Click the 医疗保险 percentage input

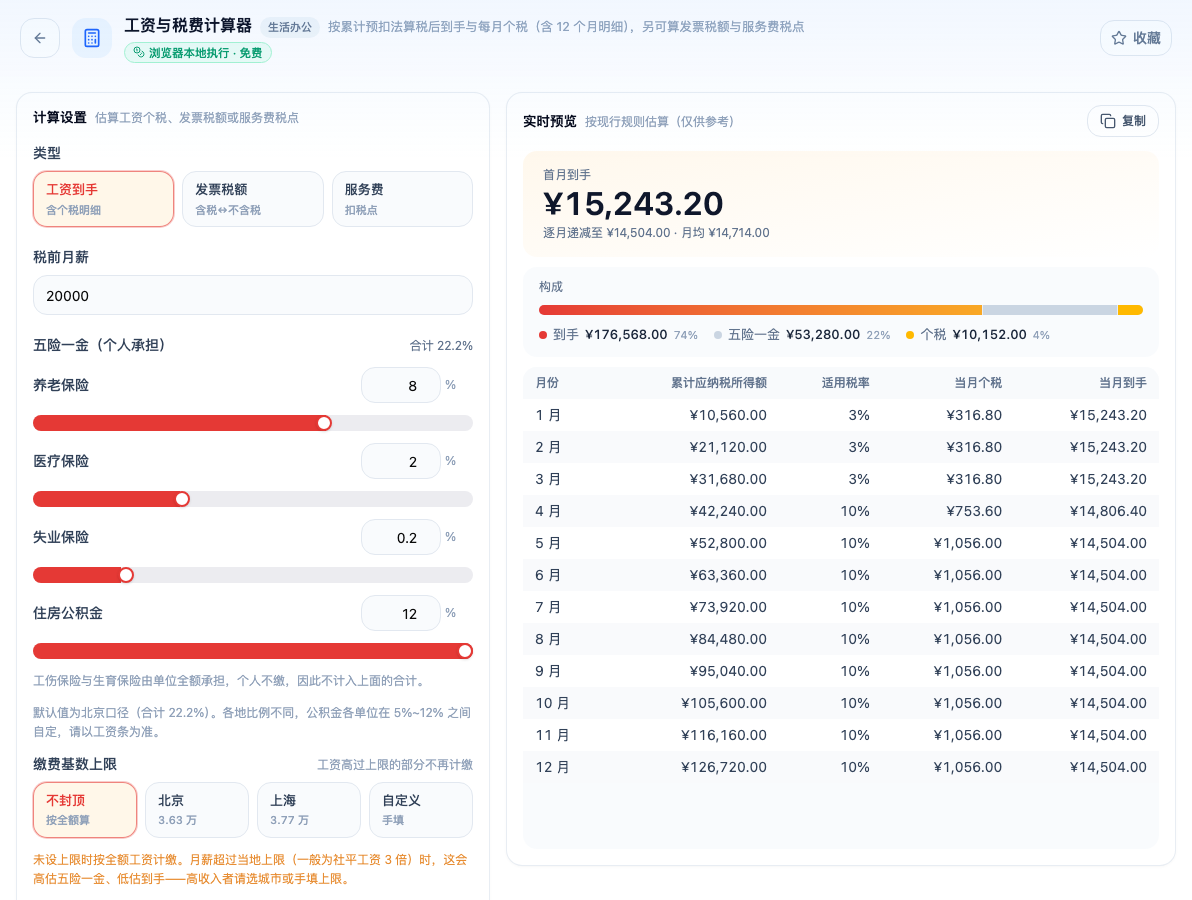401,461
